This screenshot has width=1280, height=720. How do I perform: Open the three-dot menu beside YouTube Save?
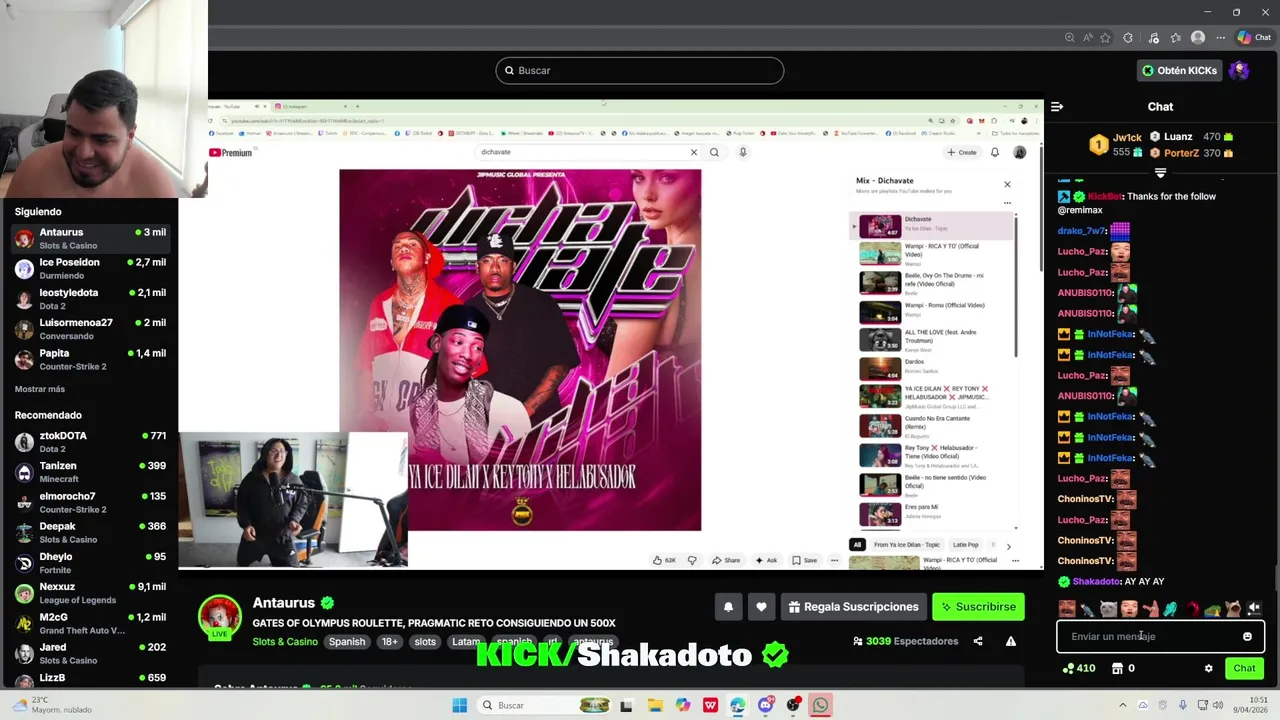834,560
